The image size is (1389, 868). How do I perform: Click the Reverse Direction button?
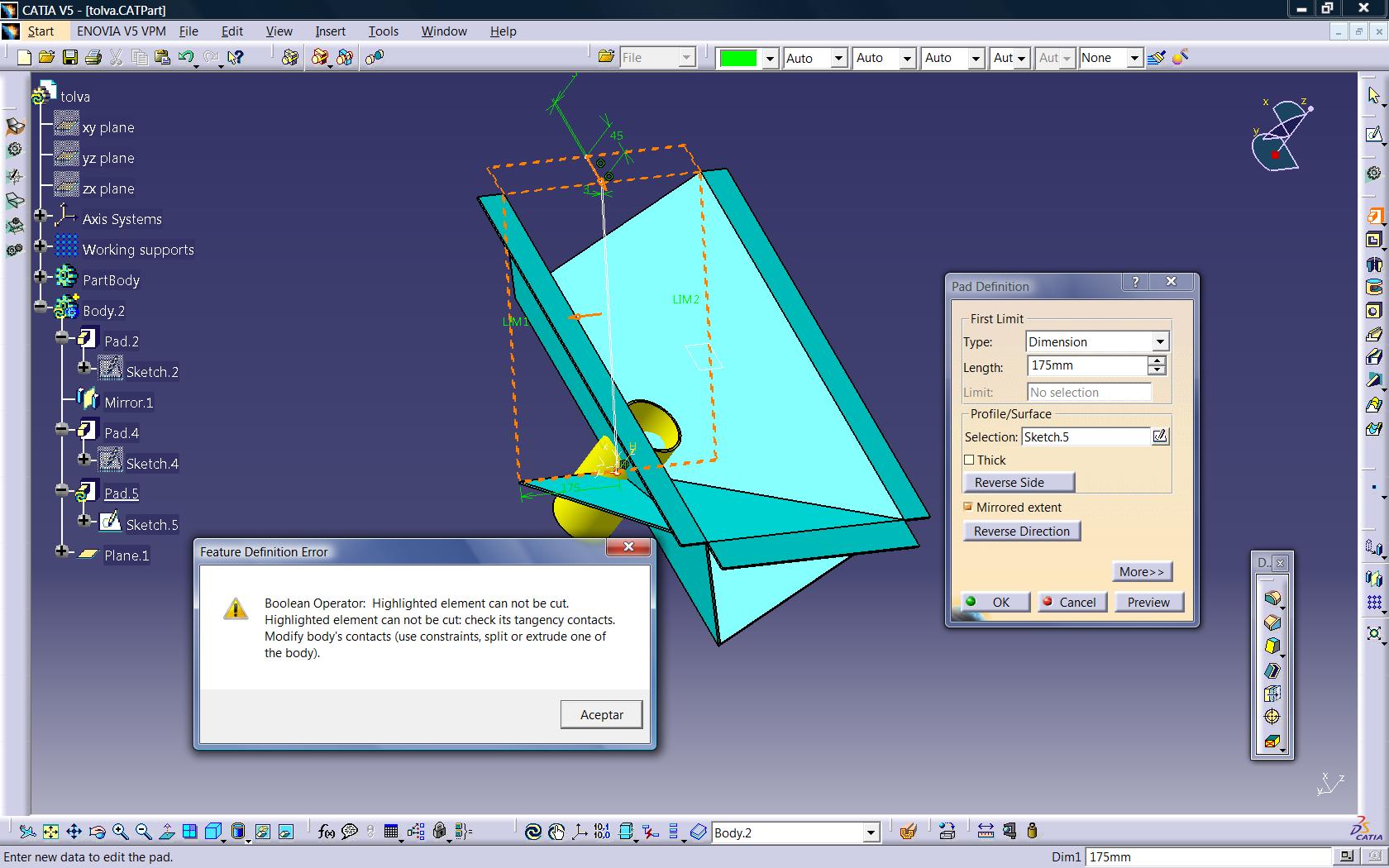(1022, 531)
